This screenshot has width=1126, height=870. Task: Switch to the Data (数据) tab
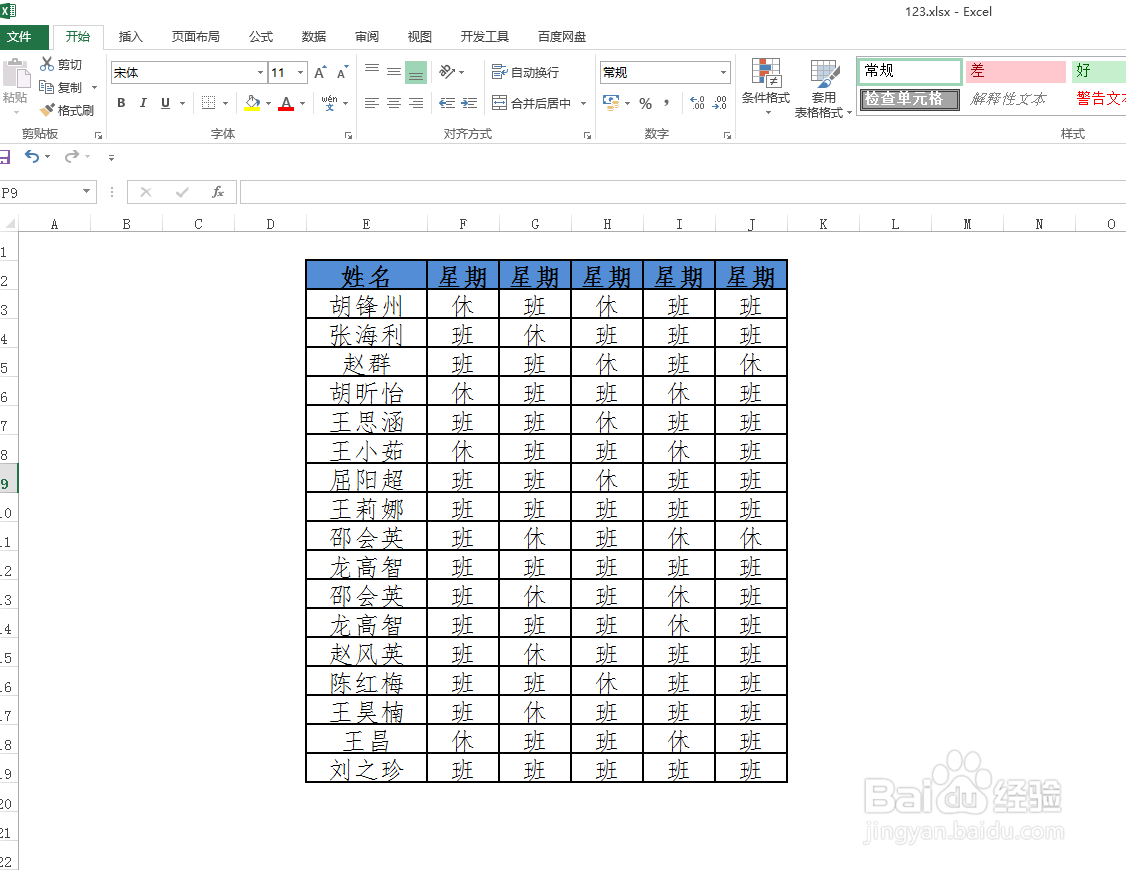314,37
